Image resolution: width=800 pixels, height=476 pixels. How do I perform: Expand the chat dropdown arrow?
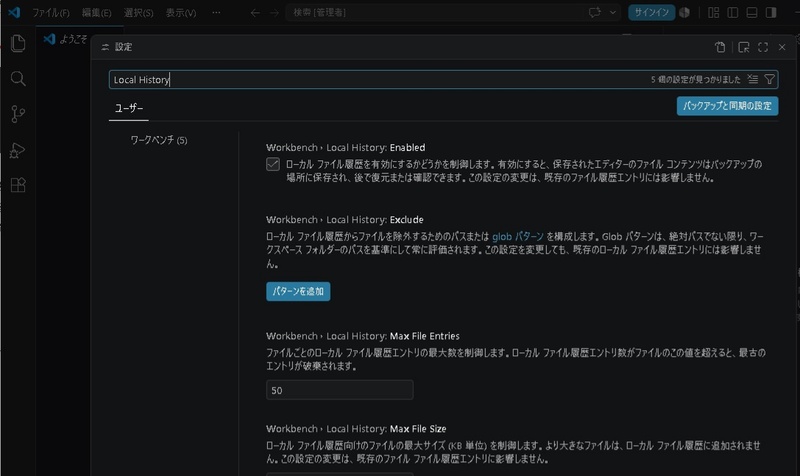click(x=613, y=12)
